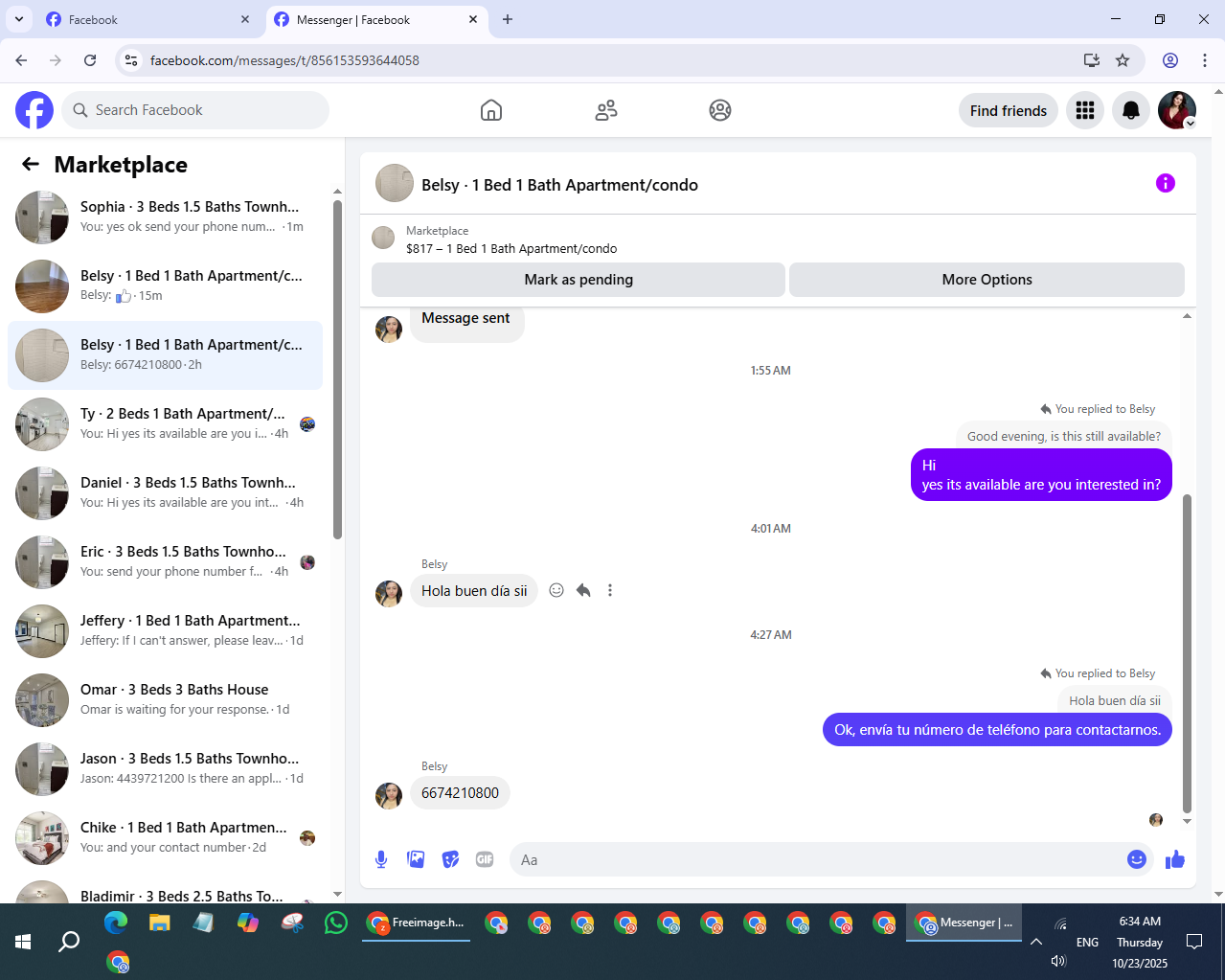Open the account profile picture menu

tap(1177, 110)
